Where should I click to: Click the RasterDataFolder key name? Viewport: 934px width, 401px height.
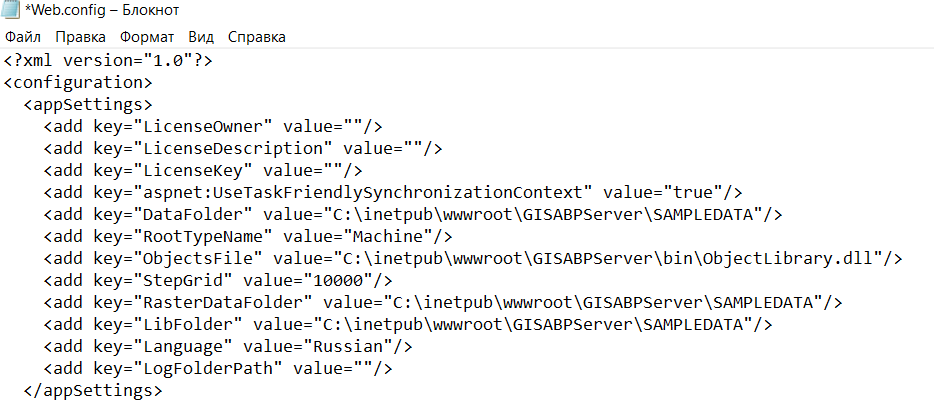point(223,303)
